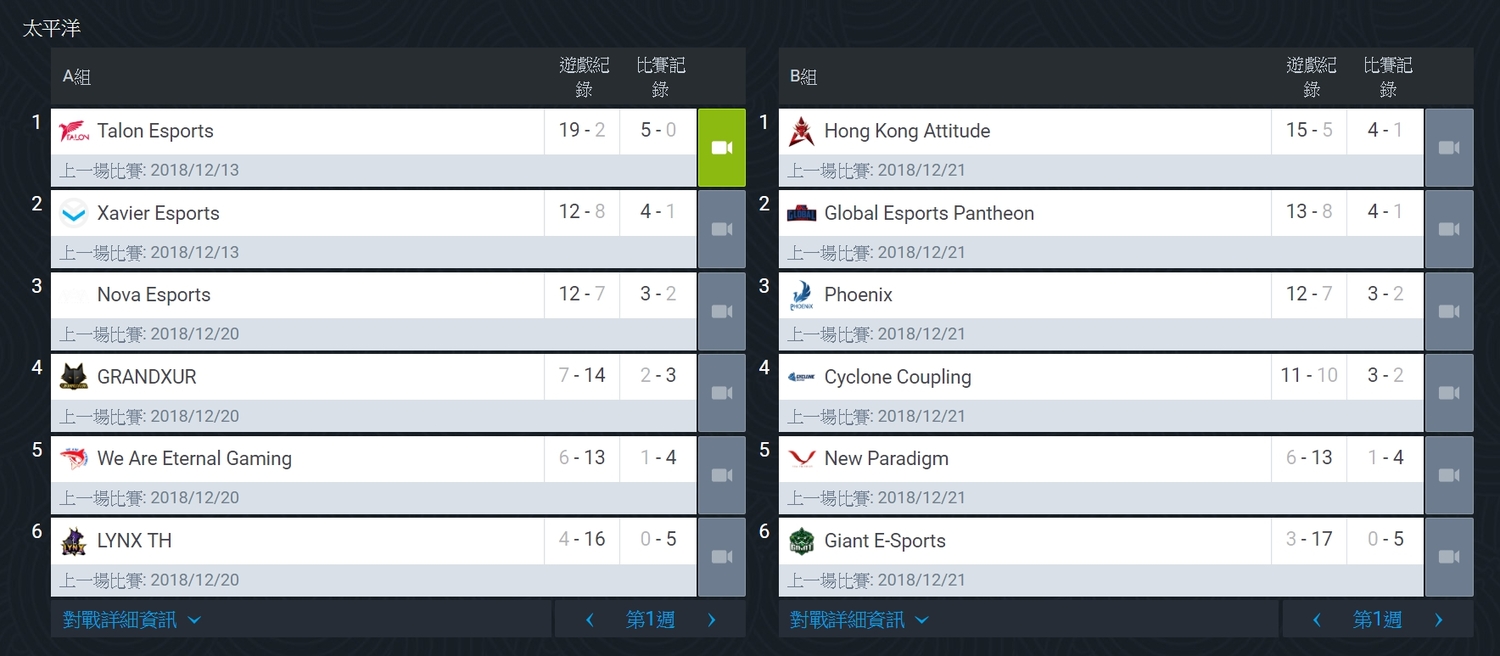Image resolution: width=1500 pixels, height=656 pixels.
Task: Click the video camera icon beside GRANDXUR
Action: click(x=722, y=394)
